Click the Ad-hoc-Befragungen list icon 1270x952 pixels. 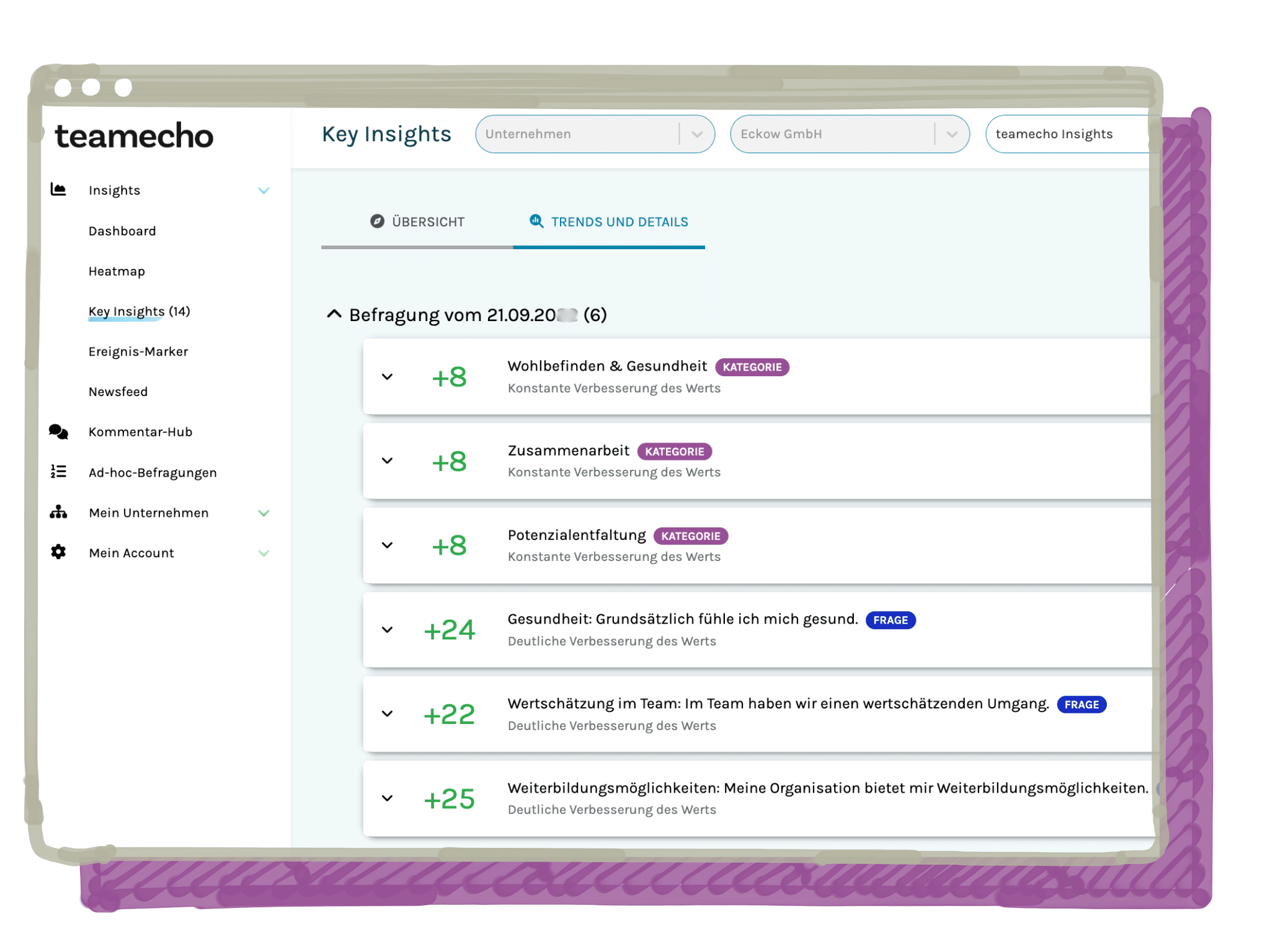click(x=58, y=472)
